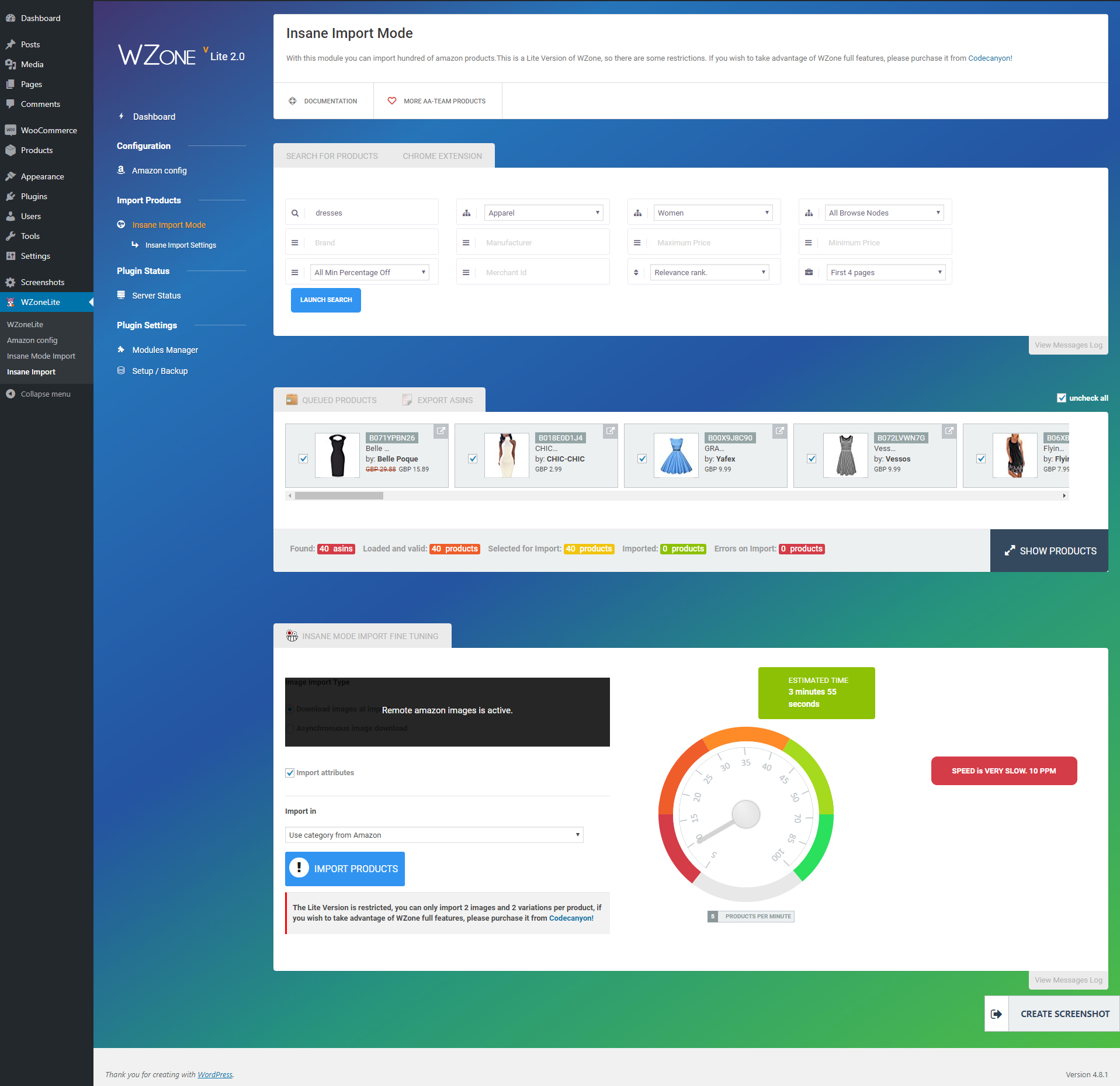Uncheck the Yafex blue dress checkbox
Viewport: 1120px width, 1086px height.
pos(642,459)
